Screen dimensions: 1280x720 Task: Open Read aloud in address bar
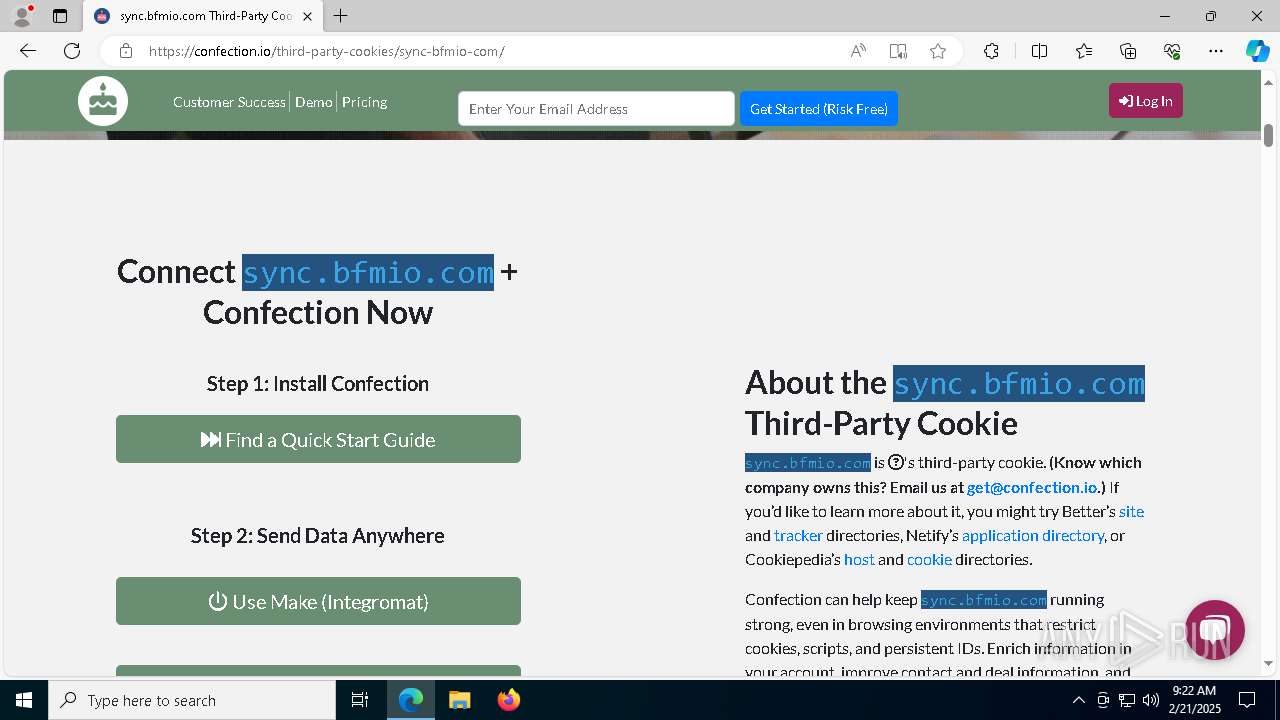858,51
